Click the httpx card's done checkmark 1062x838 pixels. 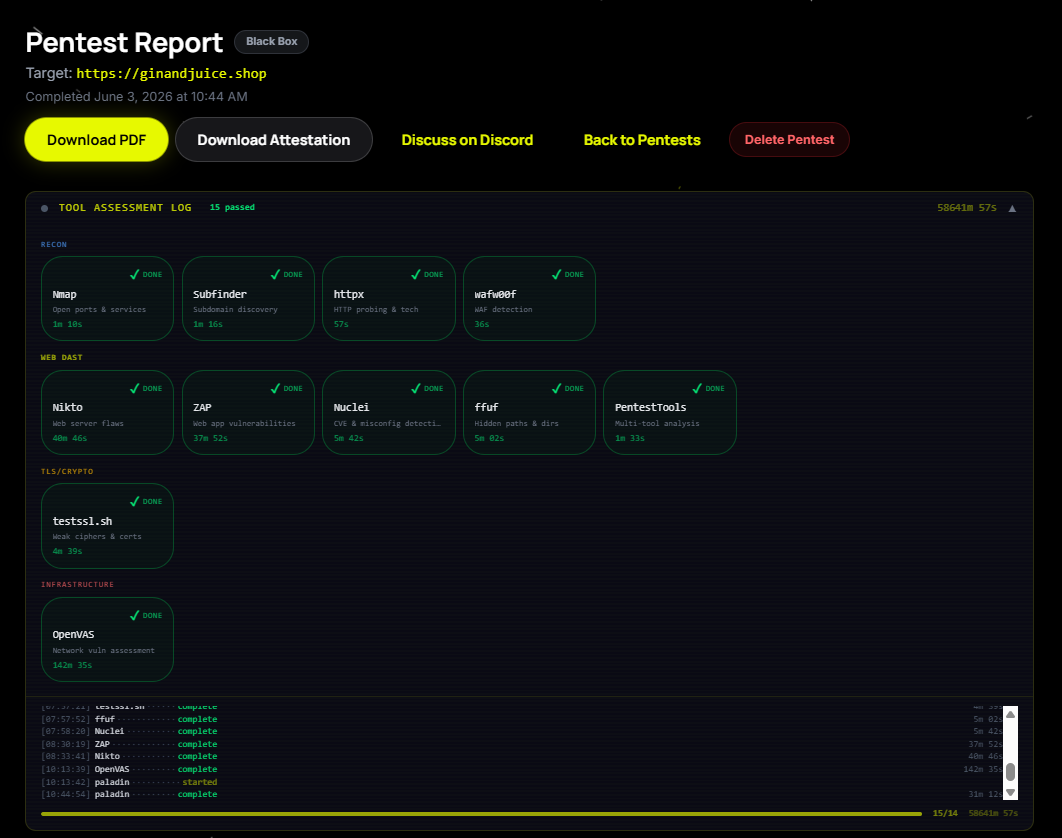pyautogui.click(x=416, y=274)
